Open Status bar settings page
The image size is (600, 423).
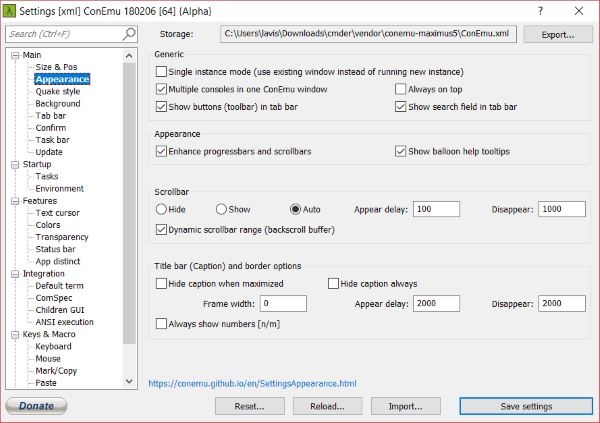pos(55,249)
